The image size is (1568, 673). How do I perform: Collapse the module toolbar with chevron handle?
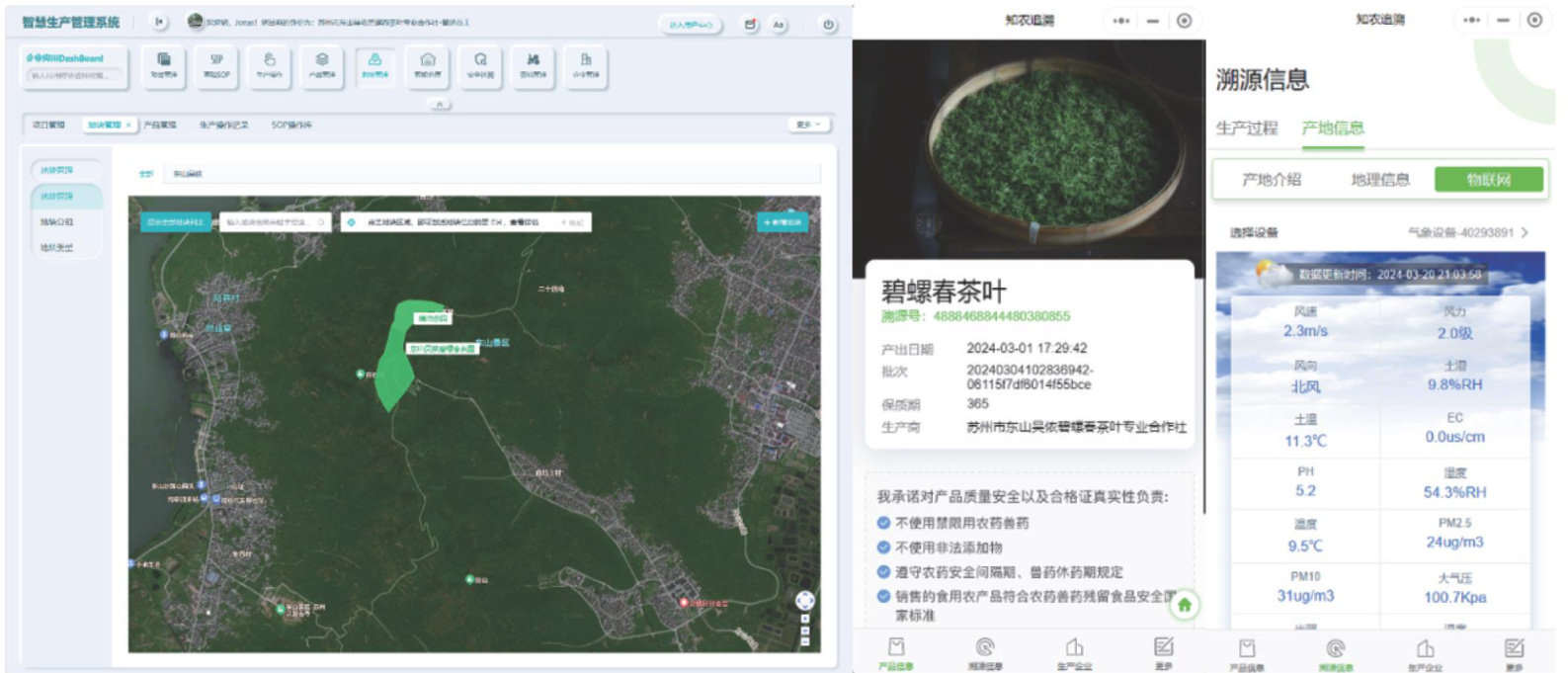(440, 104)
